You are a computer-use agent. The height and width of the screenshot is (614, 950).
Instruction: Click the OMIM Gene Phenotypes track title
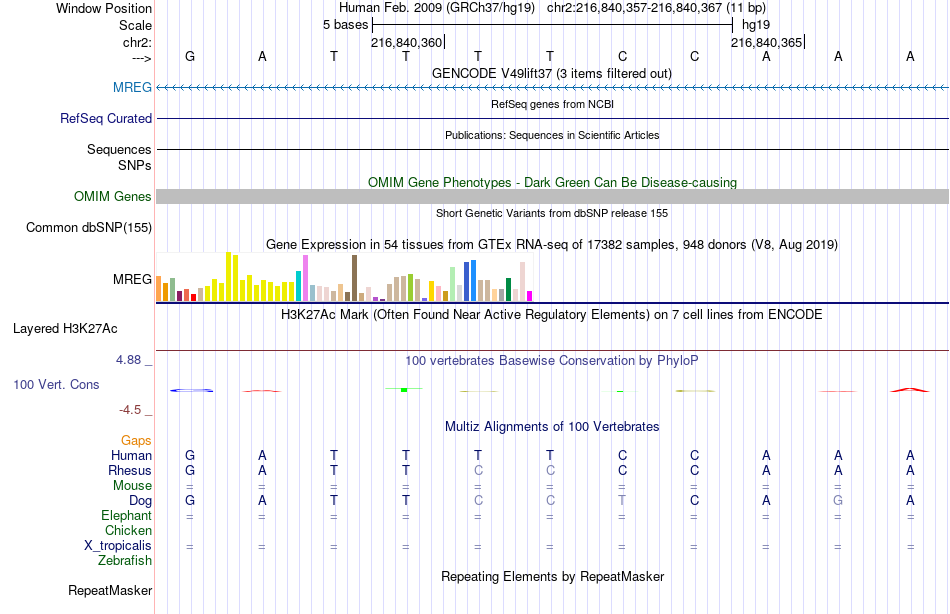[552, 182]
